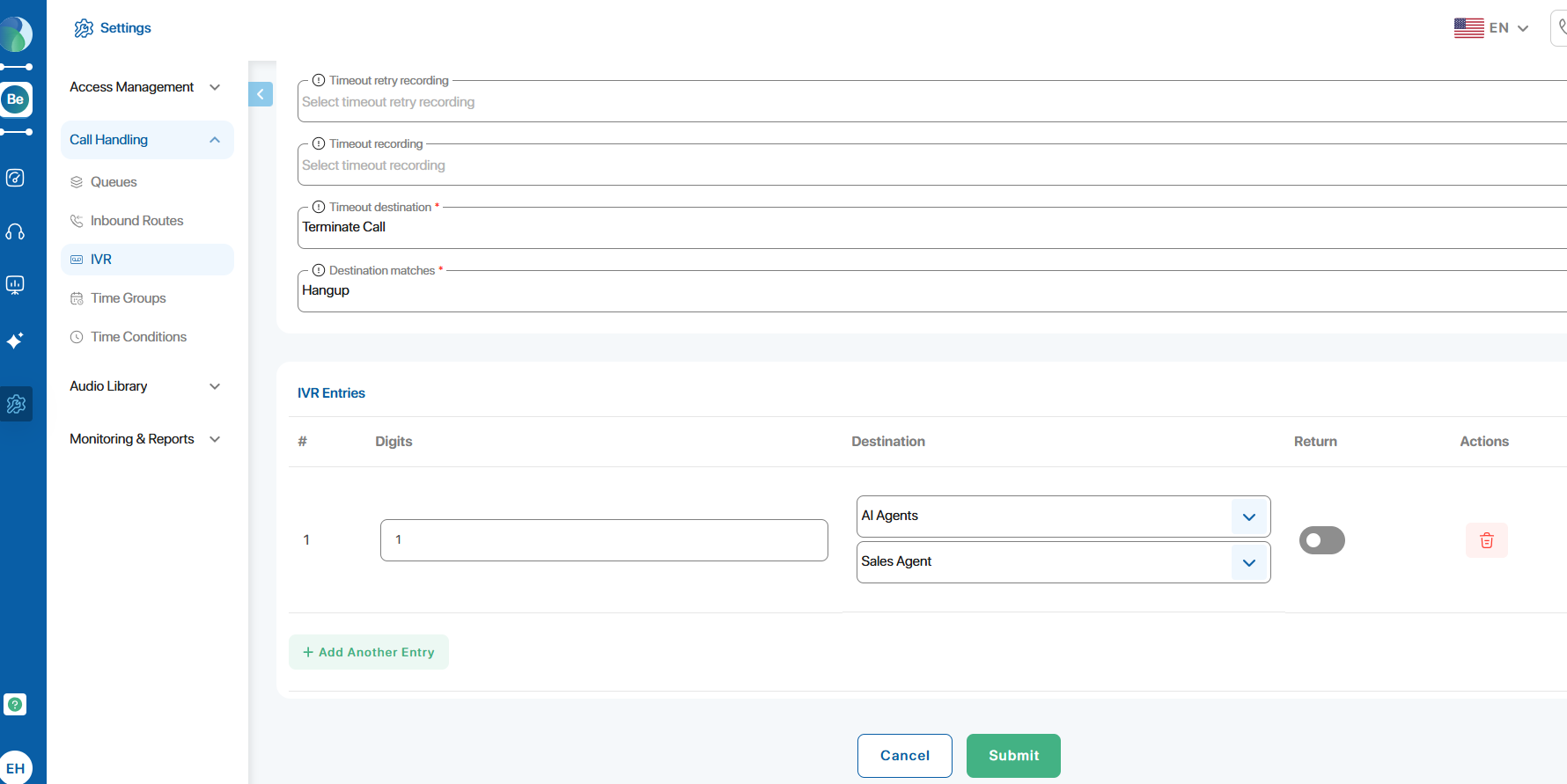1567x784 pixels.
Task: Expand the Audio Library section
Action: [145, 386]
